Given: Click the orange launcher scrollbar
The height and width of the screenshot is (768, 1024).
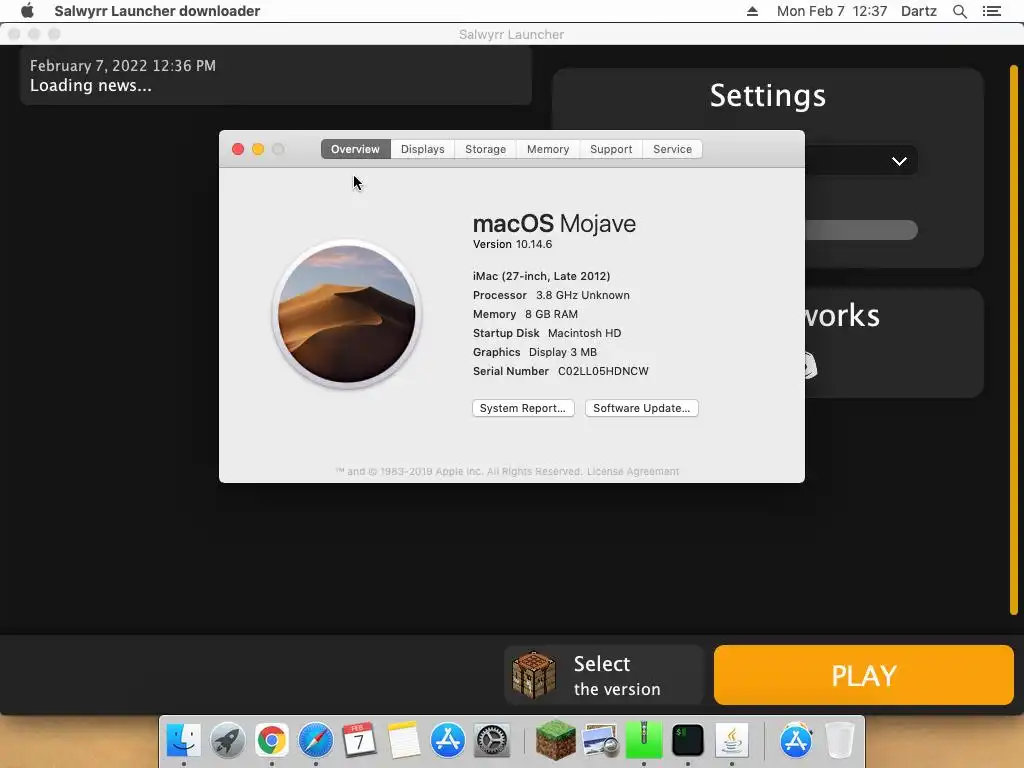Looking at the screenshot, I should tap(1014, 340).
